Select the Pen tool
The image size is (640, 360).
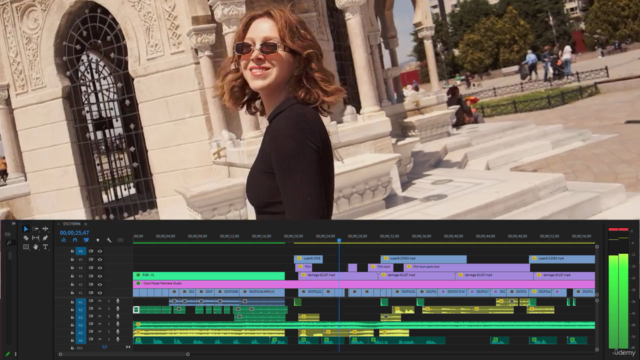tap(45, 238)
